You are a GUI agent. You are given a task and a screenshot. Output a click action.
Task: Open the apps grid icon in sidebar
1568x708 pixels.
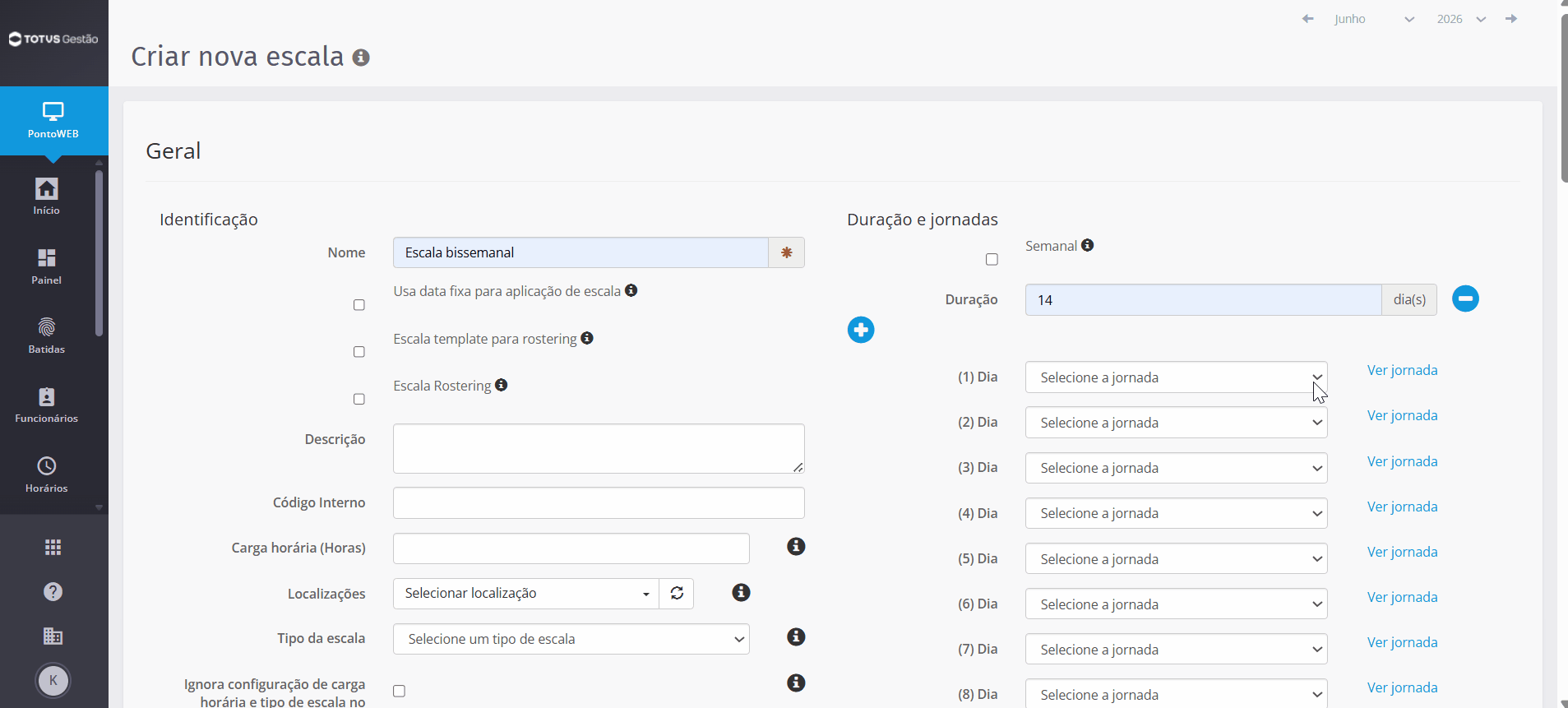[53, 547]
